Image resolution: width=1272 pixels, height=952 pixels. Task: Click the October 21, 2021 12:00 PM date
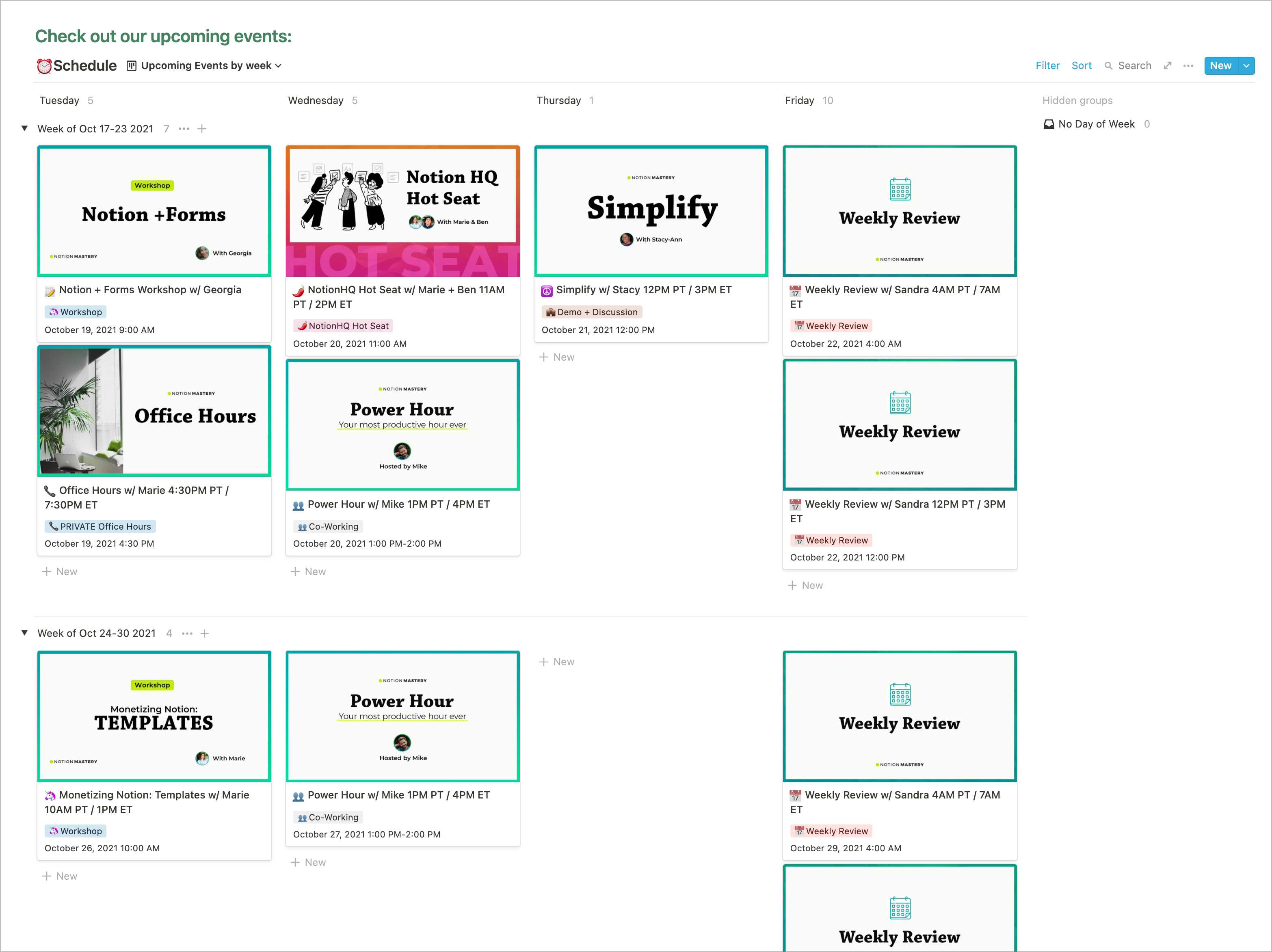click(598, 330)
